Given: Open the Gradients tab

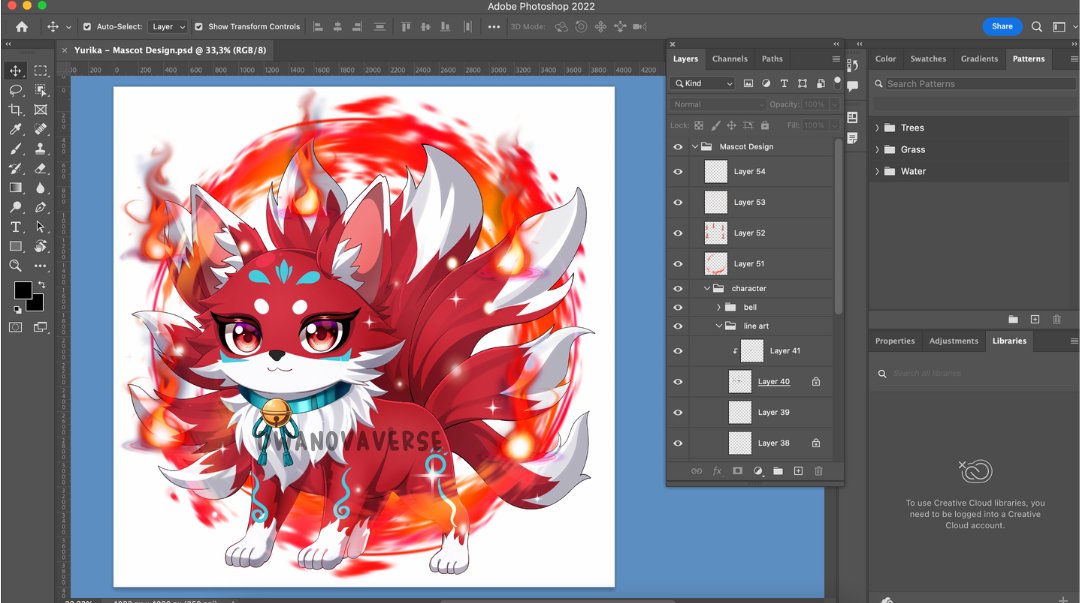Looking at the screenshot, I should pyautogui.click(x=979, y=59).
